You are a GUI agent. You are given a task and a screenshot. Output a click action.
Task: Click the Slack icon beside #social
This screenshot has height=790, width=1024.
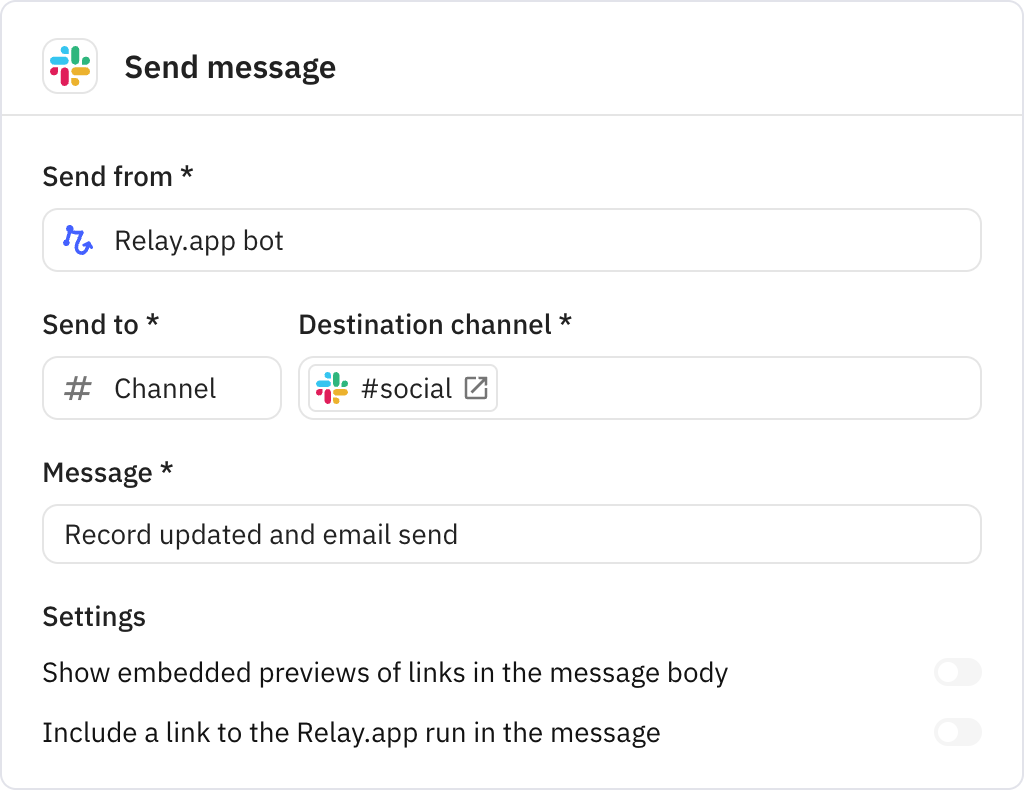tap(331, 389)
